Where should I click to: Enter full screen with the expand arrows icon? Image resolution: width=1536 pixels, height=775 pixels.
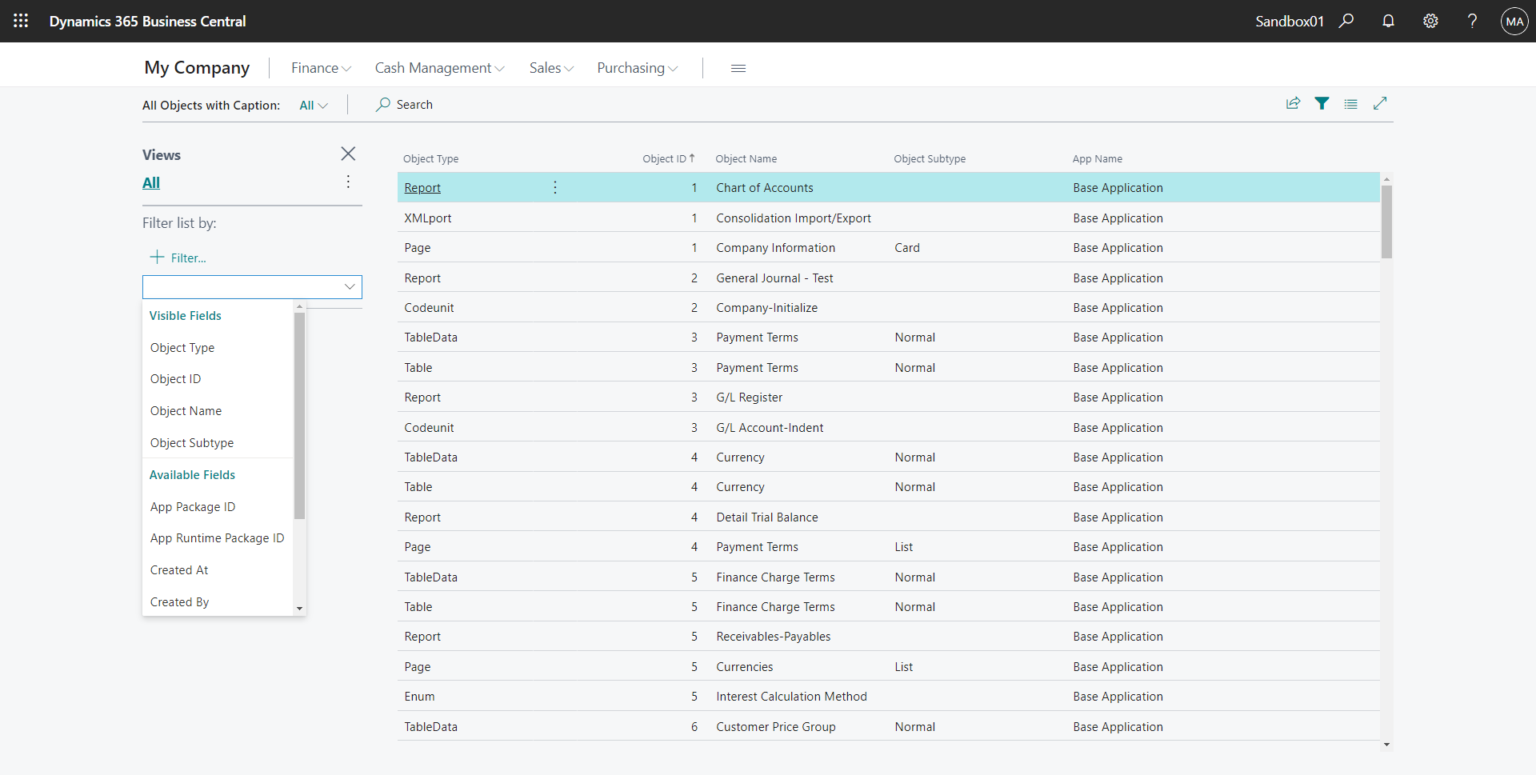click(x=1380, y=103)
